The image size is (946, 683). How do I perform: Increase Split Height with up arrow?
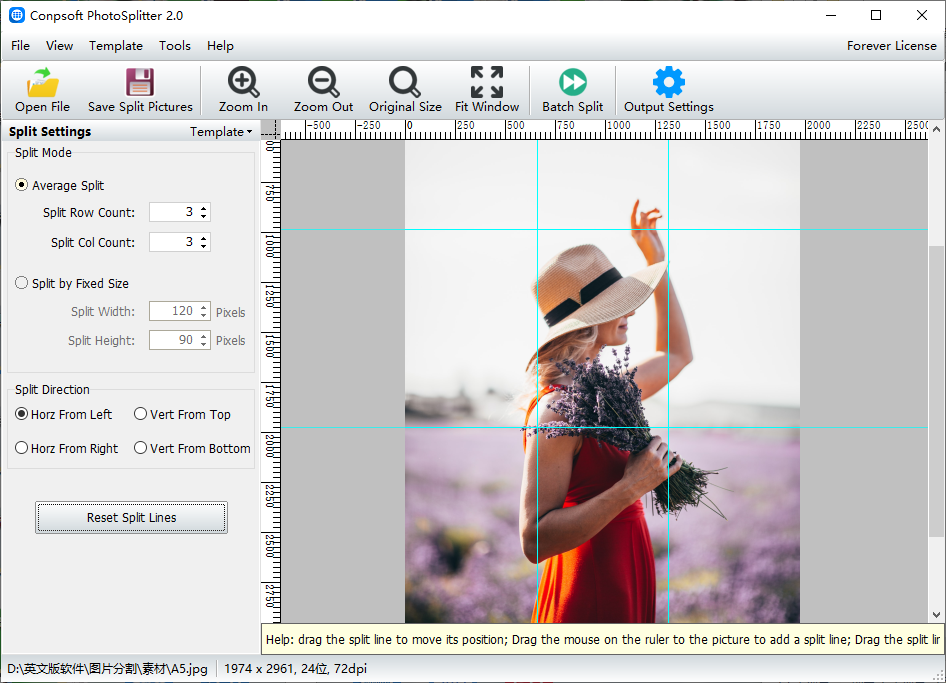click(204, 336)
